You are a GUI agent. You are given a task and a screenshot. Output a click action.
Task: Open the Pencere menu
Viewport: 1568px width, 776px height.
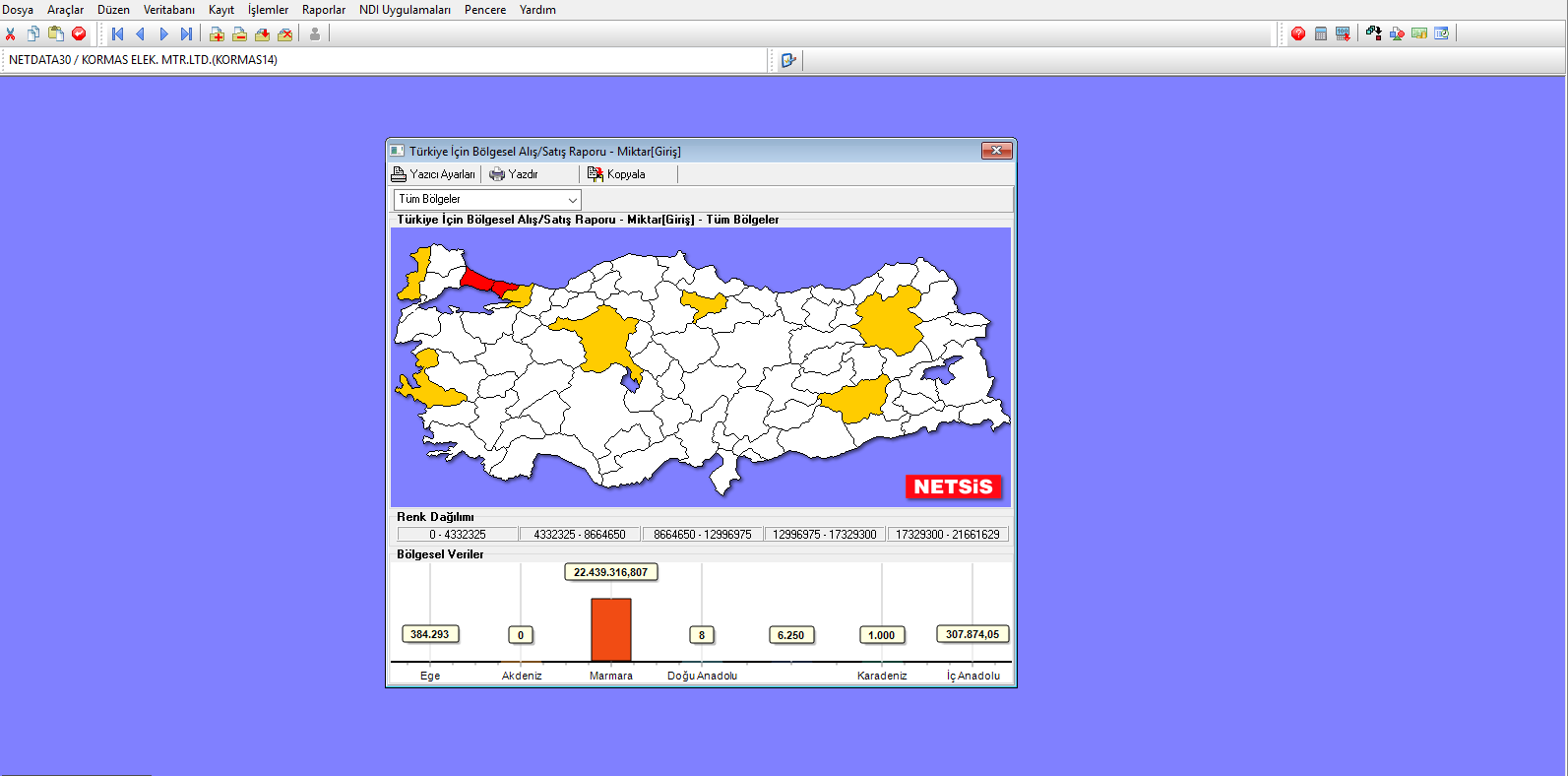(x=485, y=10)
